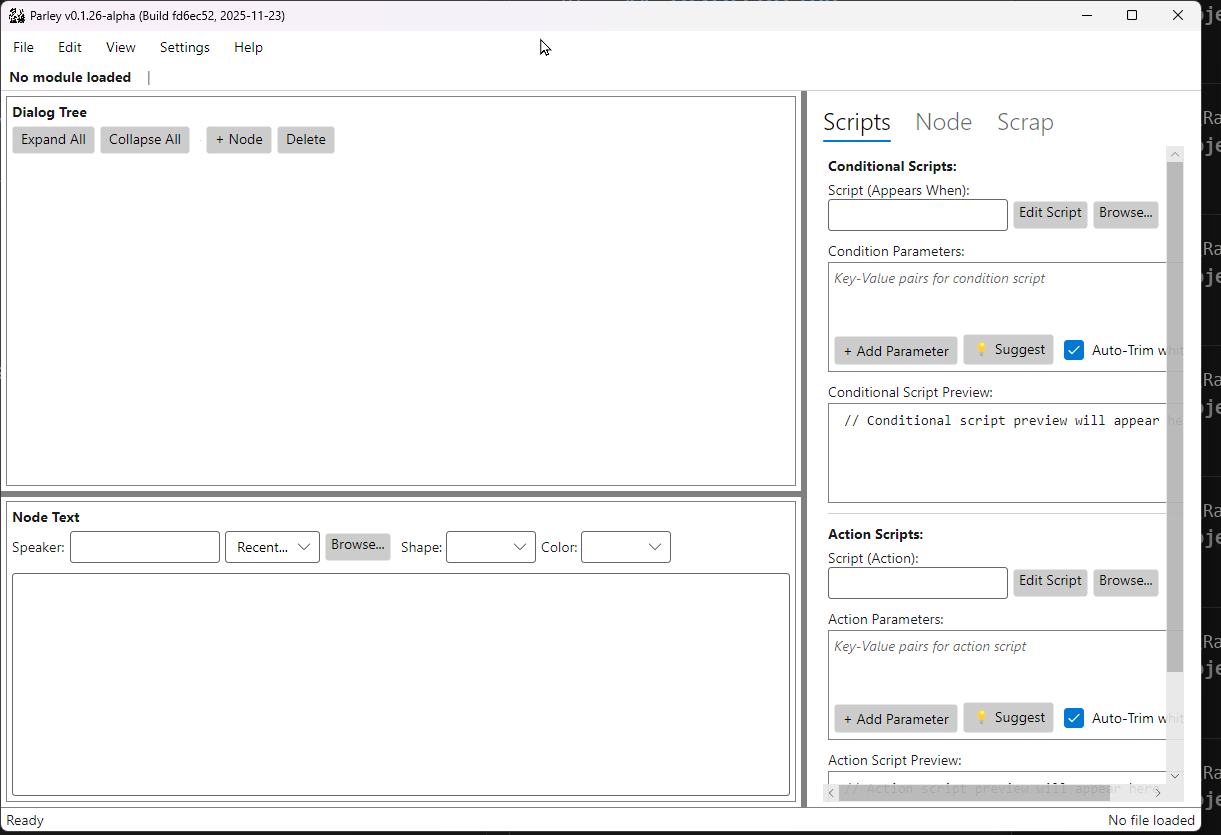Click the Node Text editing area
Viewport: 1221px width, 835px height.
tap(401, 684)
